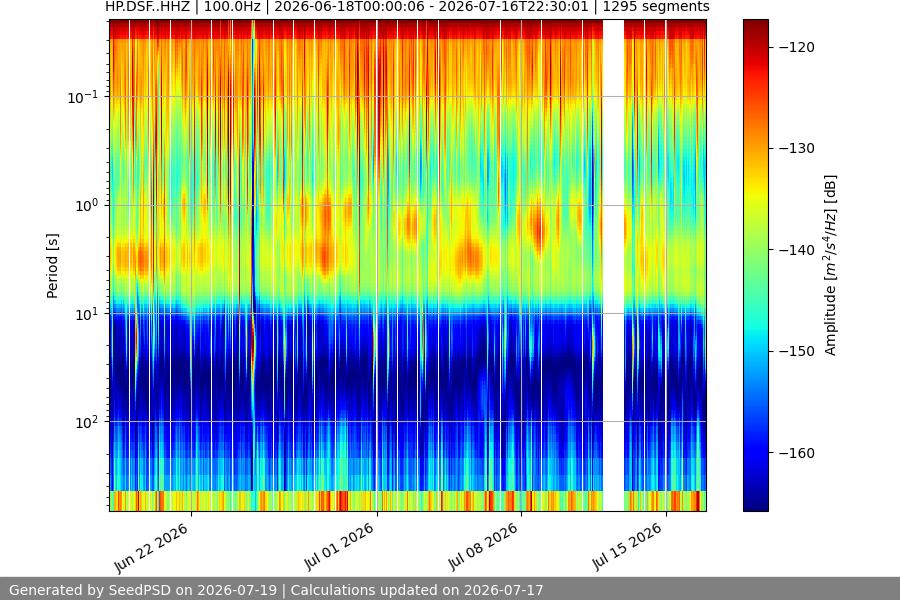Screen dimensions: 900x600
Task: Click the −130 colorbar tick label
Action: (x=797, y=148)
